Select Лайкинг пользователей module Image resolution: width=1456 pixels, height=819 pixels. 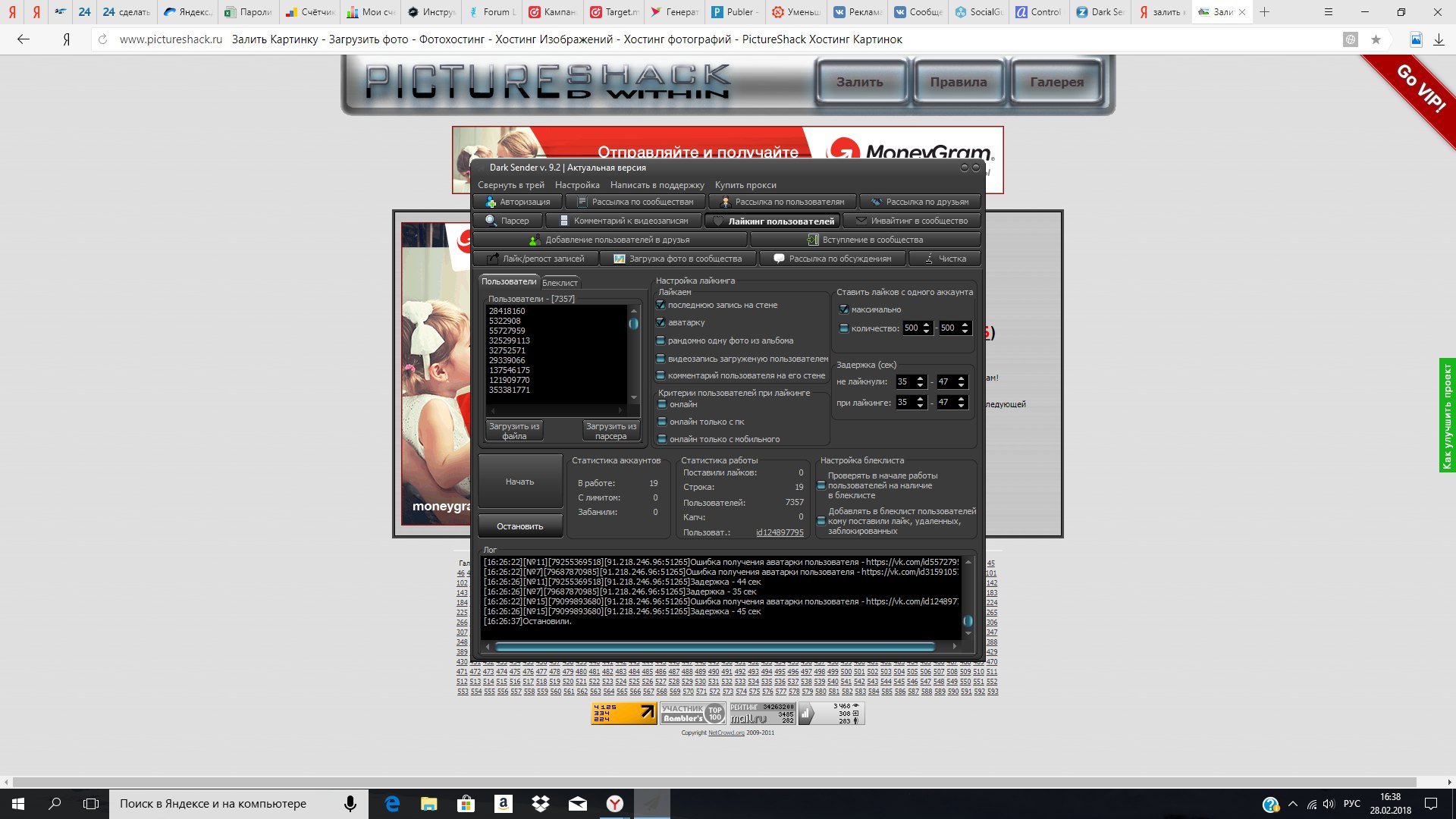click(x=772, y=221)
